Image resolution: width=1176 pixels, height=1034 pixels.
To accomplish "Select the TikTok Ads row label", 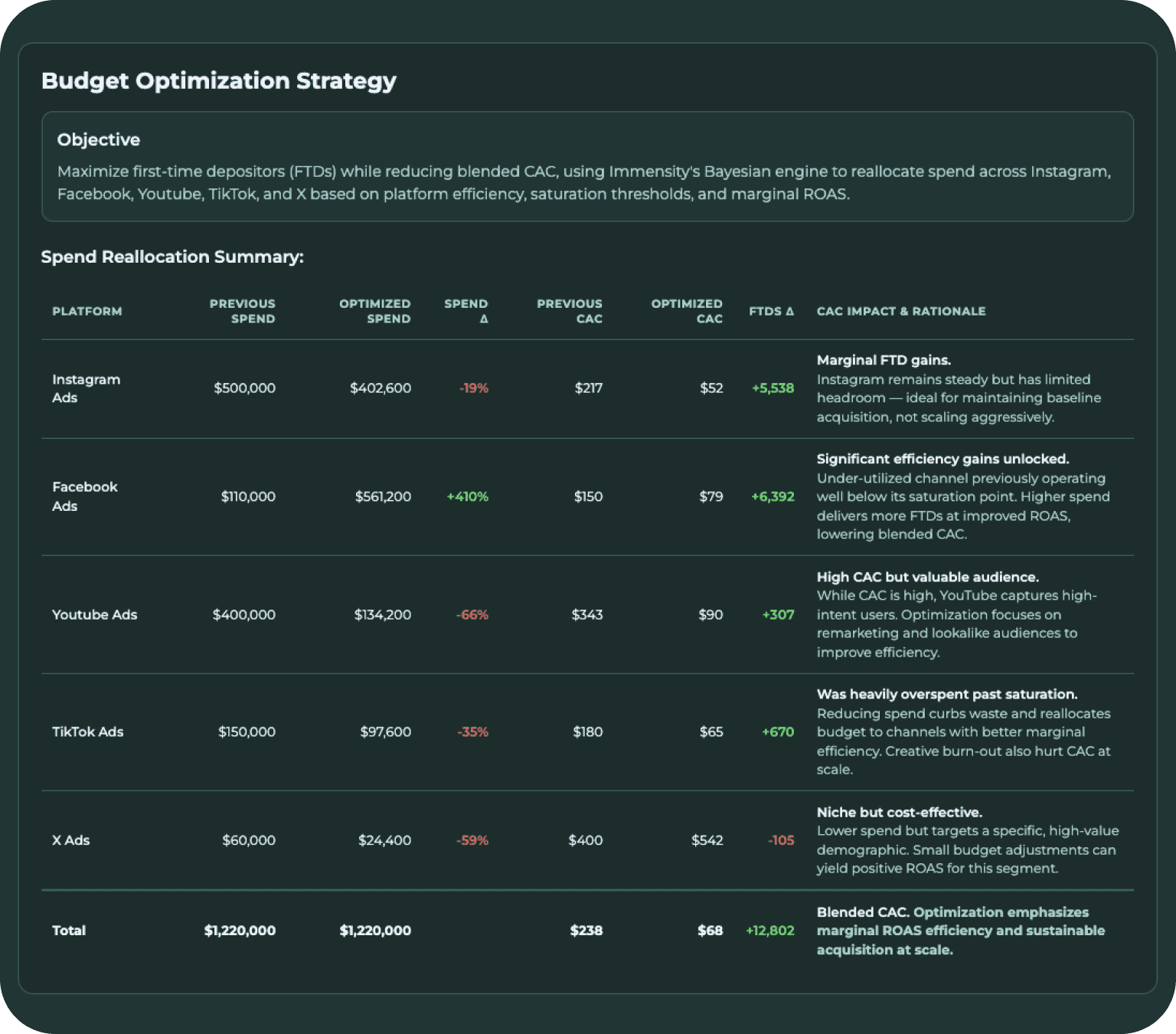I will tap(88, 731).
